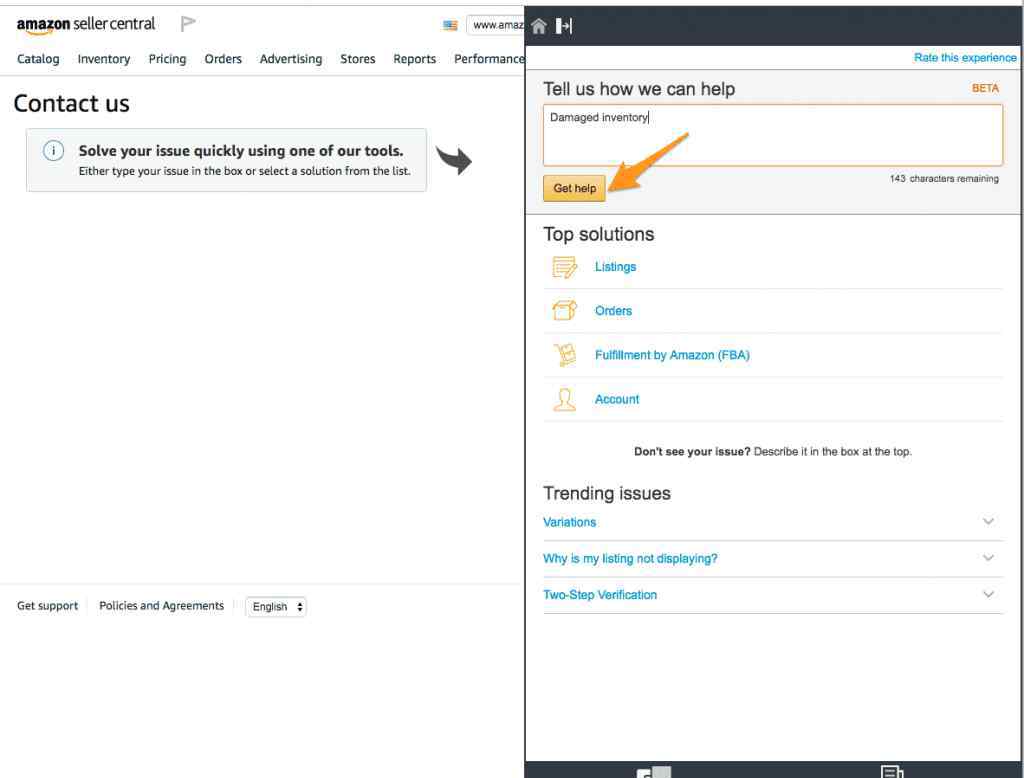Open the Listings solution link
1024x778 pixels.
(615, 267)
